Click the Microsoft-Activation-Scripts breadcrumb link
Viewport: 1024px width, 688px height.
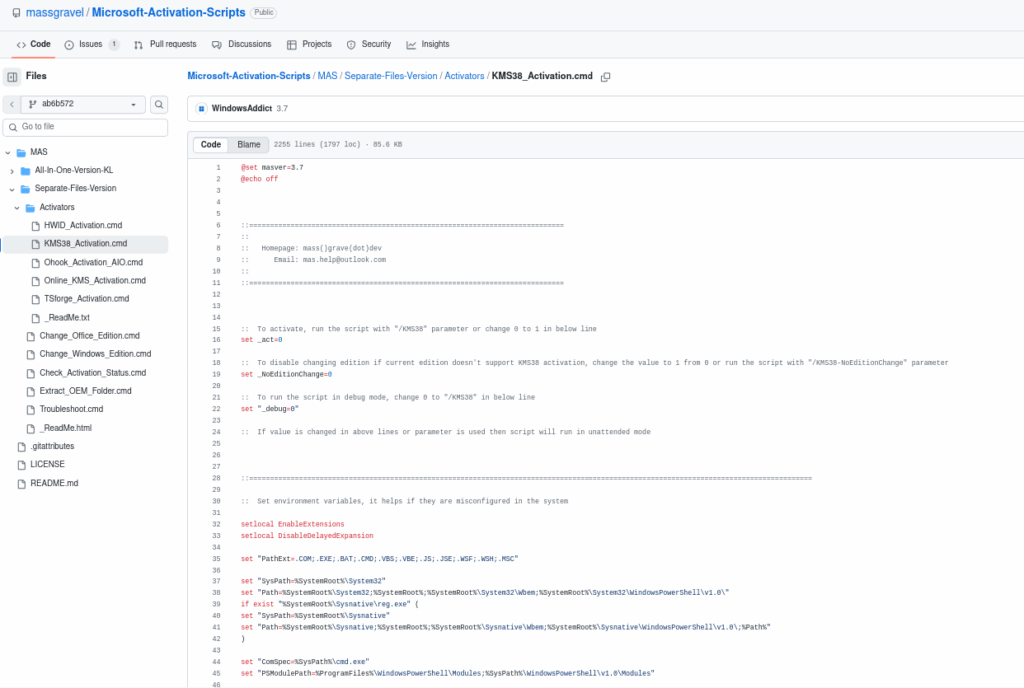tap(249, 76)
